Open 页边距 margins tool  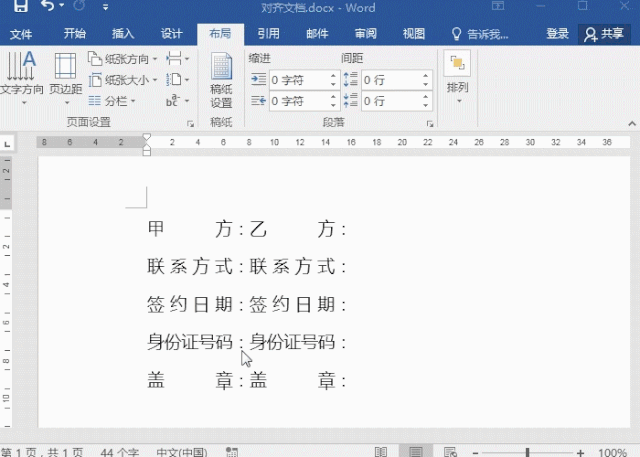click(x=66, y=78)
